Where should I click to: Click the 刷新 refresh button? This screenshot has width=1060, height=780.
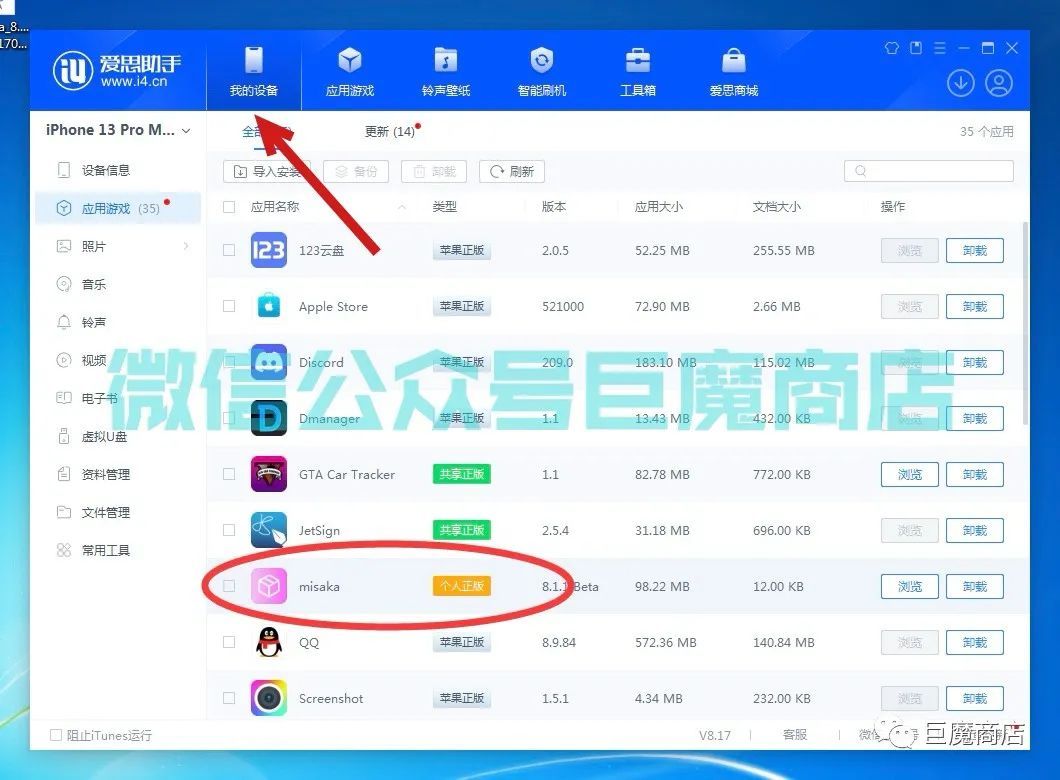(x=512, y=172)
